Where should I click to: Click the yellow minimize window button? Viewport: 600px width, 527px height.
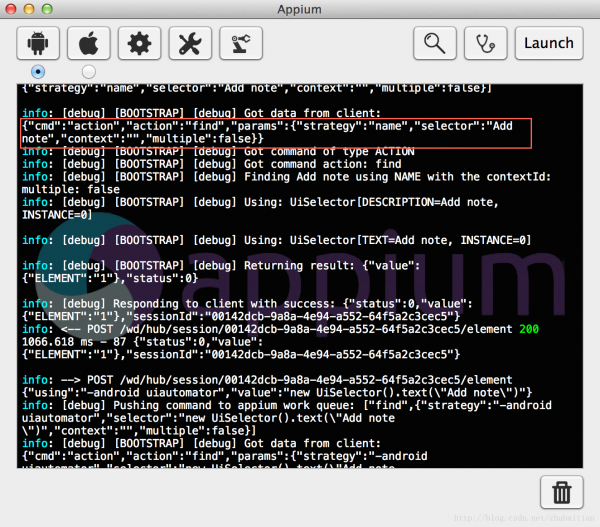coord(29,9)
